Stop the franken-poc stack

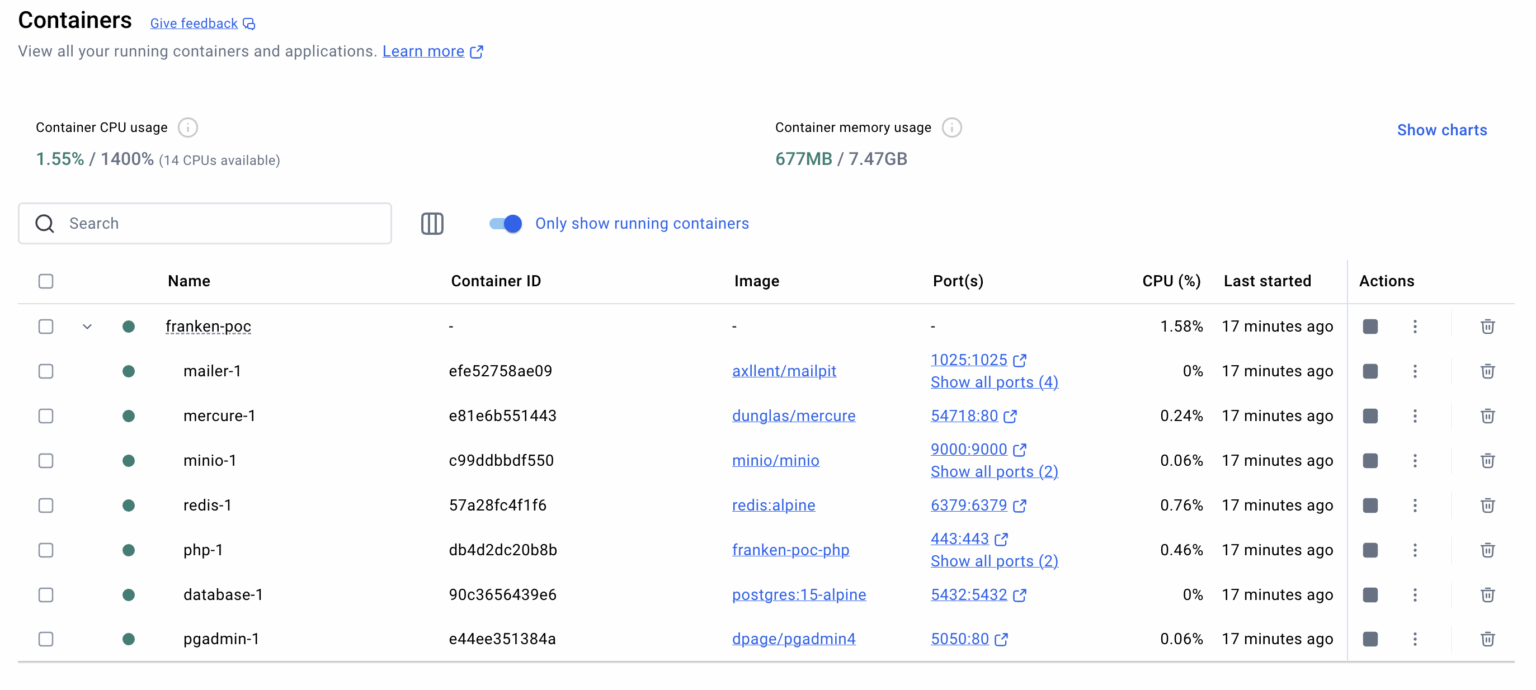[1370, 326]
